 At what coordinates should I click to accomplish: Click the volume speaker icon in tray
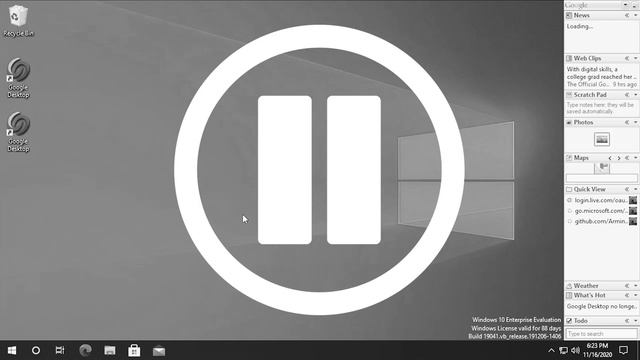point(576,350)
